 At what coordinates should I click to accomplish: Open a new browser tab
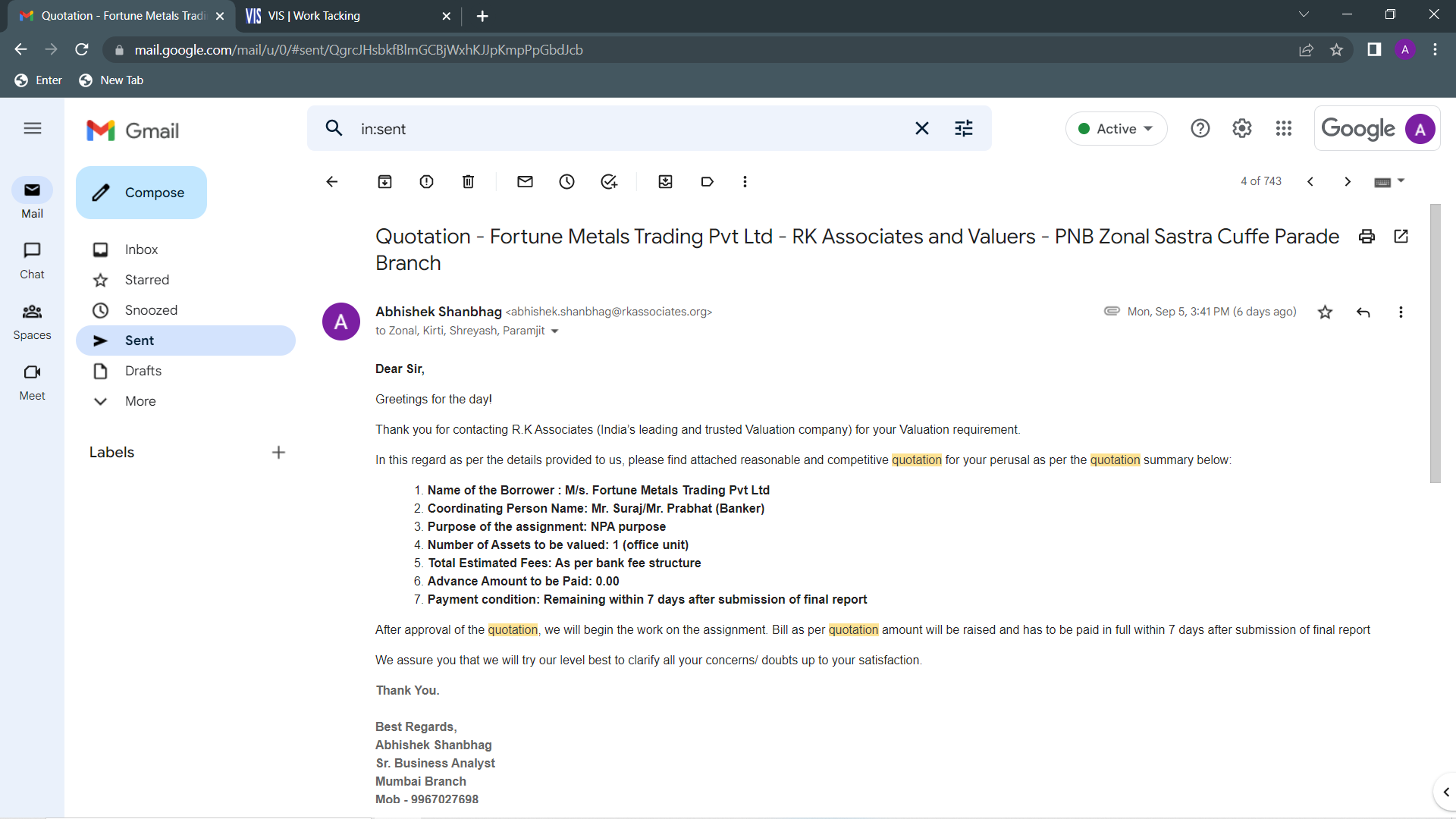pyautogui.click(x=482, y=16)
